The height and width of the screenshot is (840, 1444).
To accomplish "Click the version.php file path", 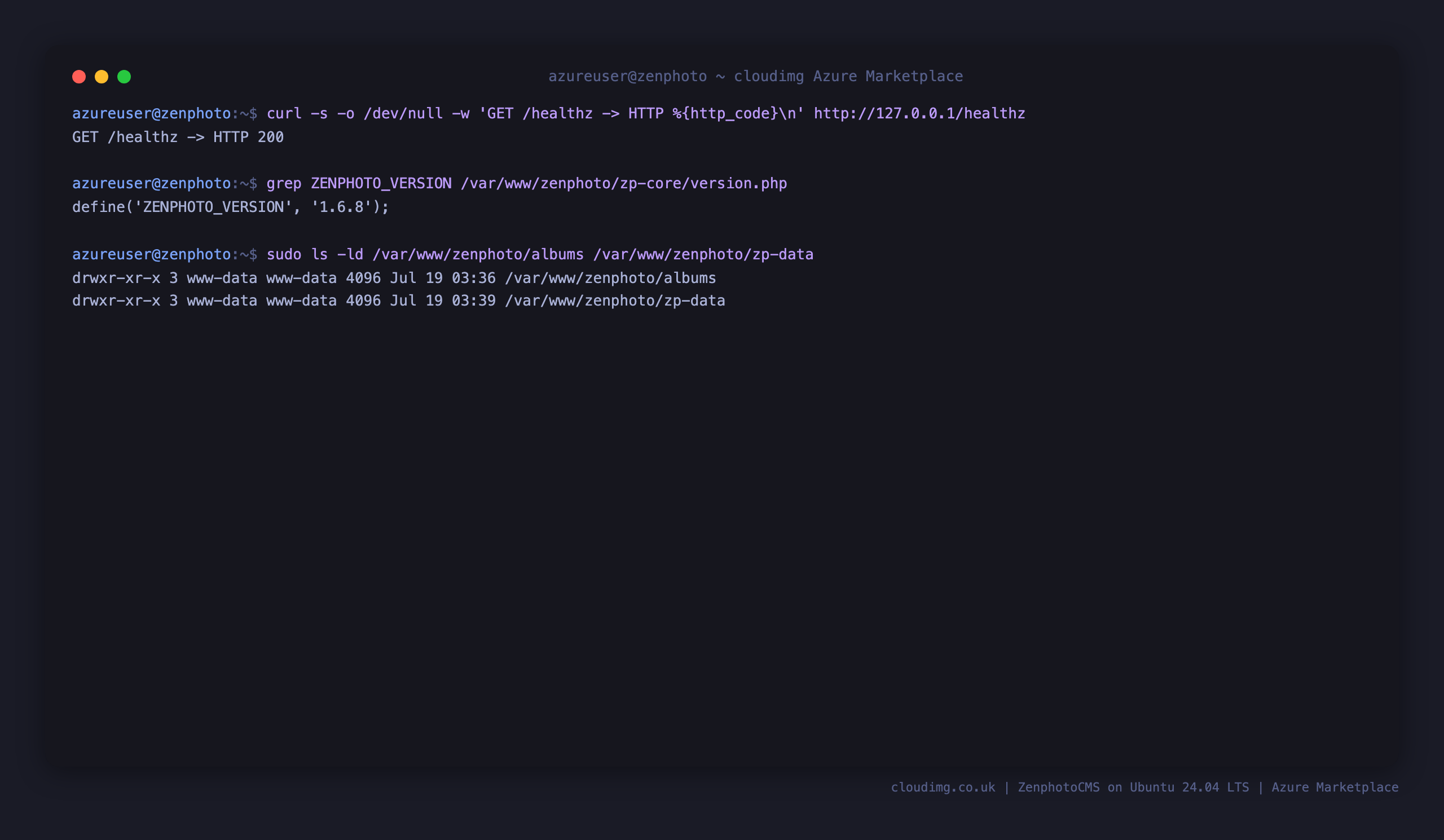I will click(624, 184).
